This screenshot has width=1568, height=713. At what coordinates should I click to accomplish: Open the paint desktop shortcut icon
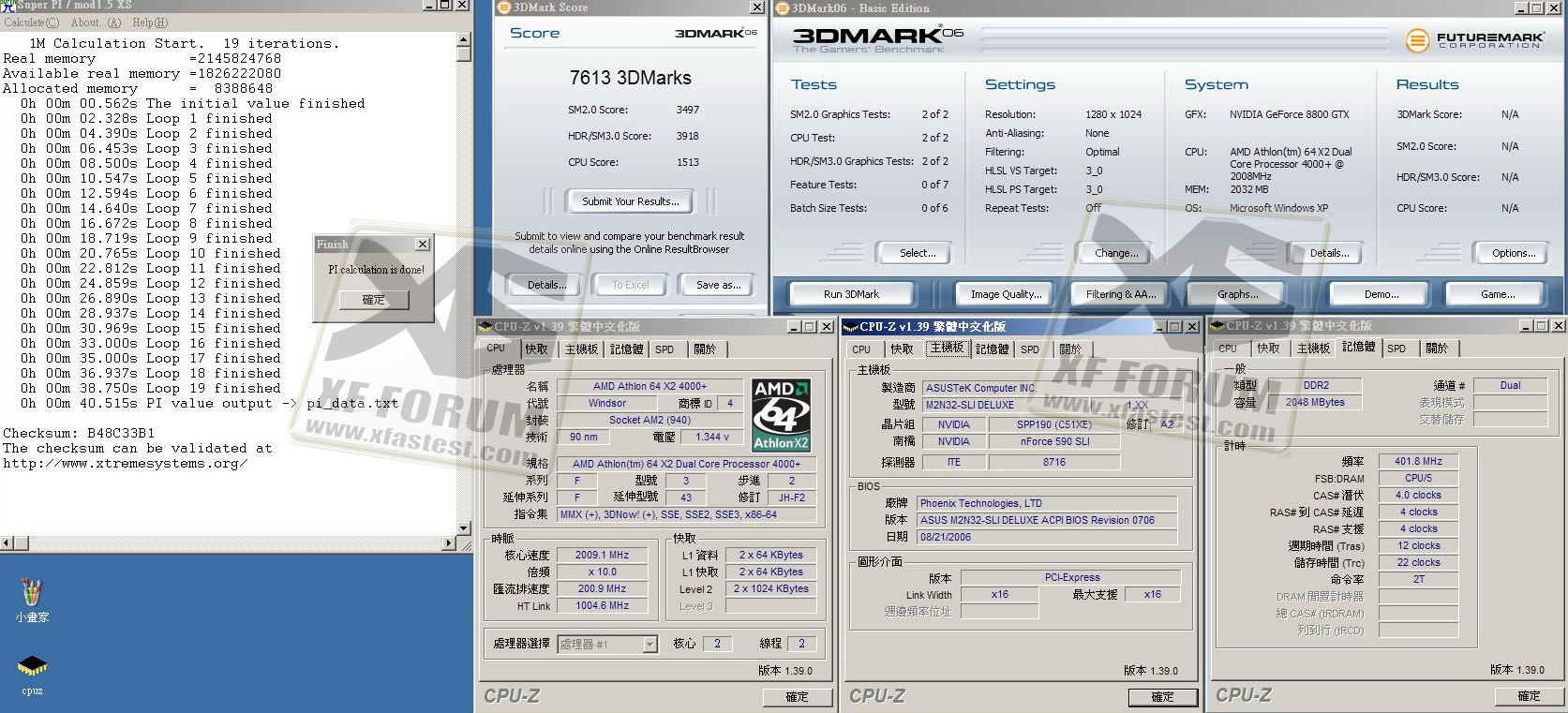pyautogui.click(x=31, y=593)
